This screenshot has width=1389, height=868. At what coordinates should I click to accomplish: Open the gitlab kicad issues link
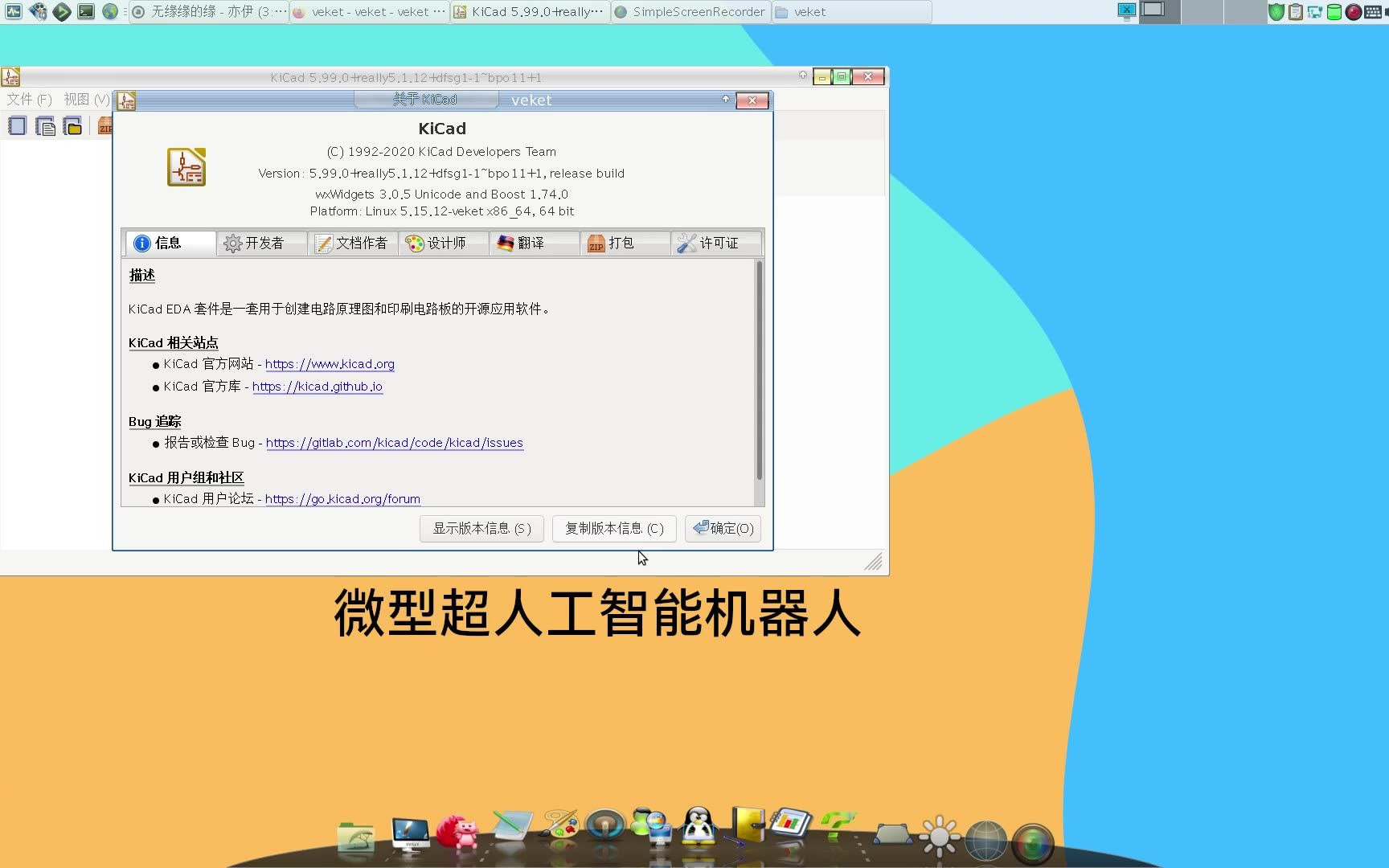click(395, 443)
